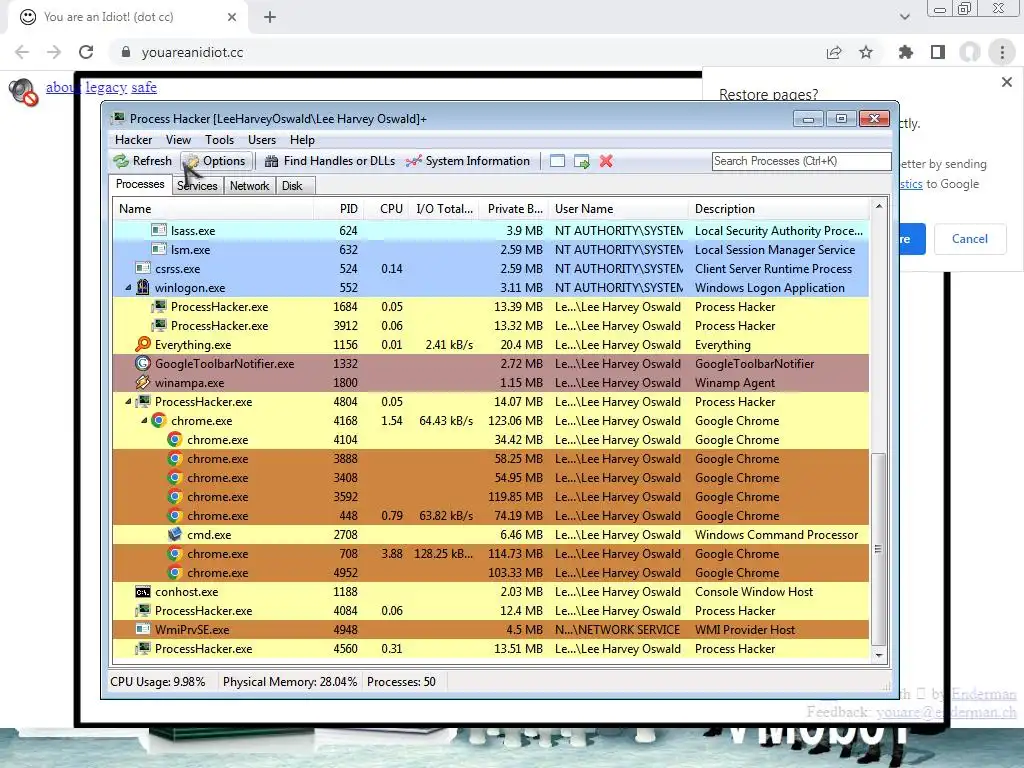This screenshot has width=1024, height=768.
Task: Click the find window and thread icon
Action: click(582, 161)
